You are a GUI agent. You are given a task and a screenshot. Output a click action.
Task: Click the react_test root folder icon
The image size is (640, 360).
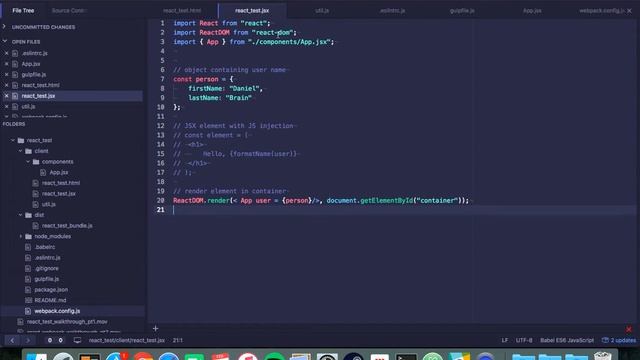[x=21, y=140]
